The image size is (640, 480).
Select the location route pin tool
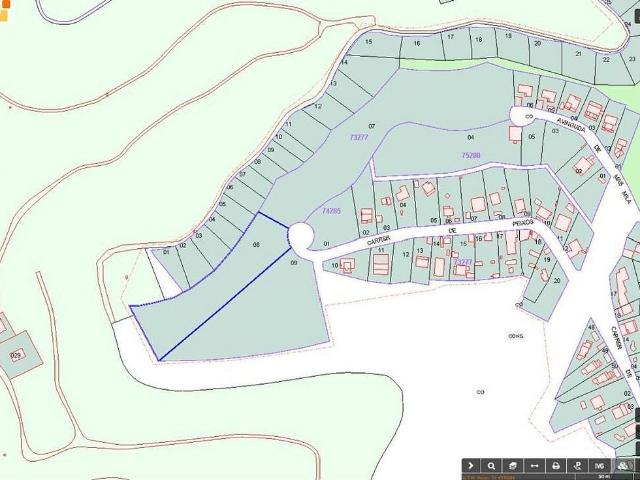tap(577, 465)
